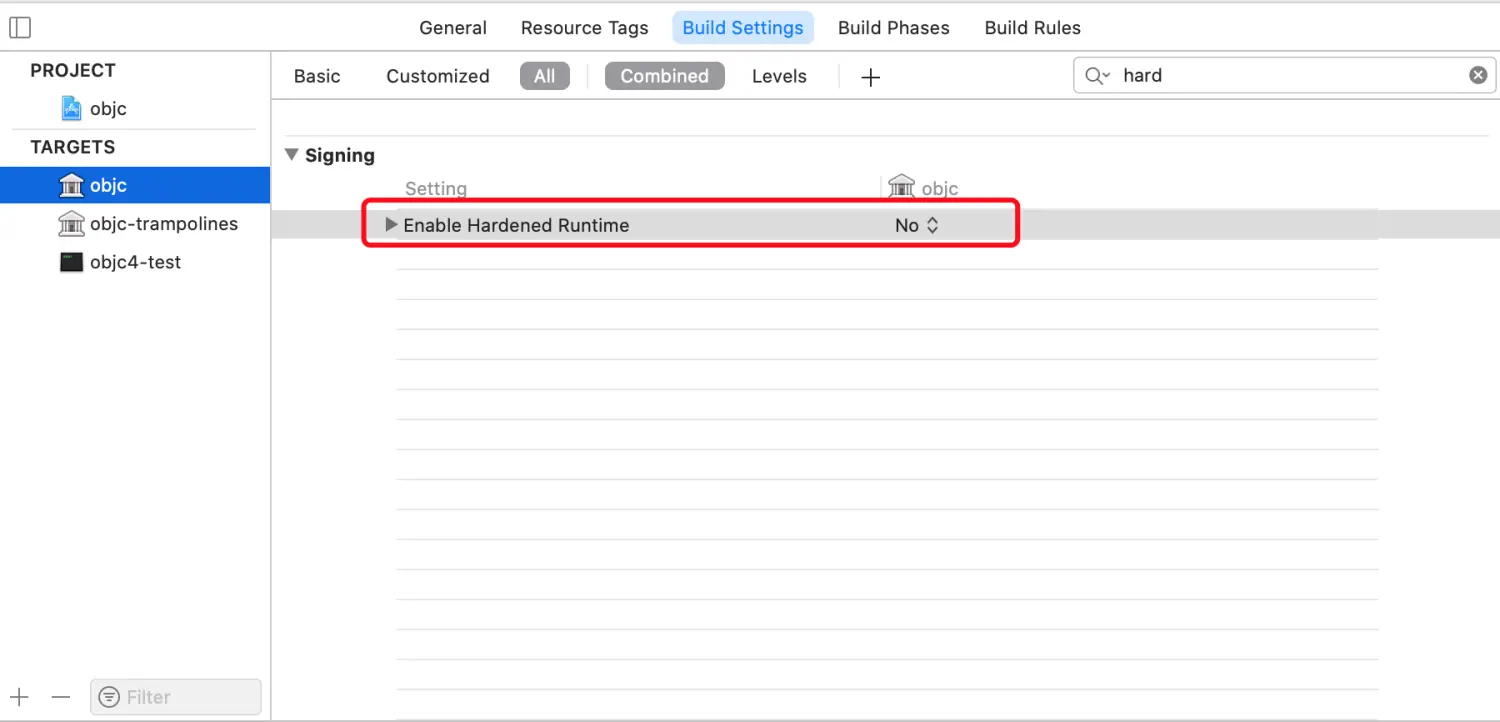This screenshot has width=1500, height=722.
Task: Open the No value dropdown
Action: pyautogui.click(x=917, y=225)
